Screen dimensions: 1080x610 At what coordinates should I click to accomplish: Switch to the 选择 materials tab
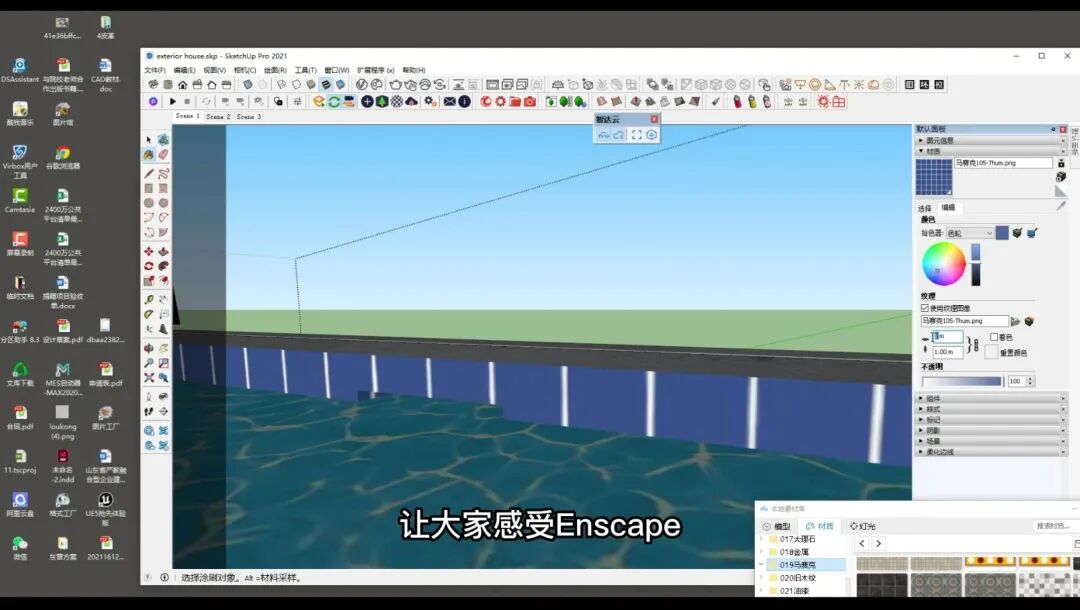[925, 208]
